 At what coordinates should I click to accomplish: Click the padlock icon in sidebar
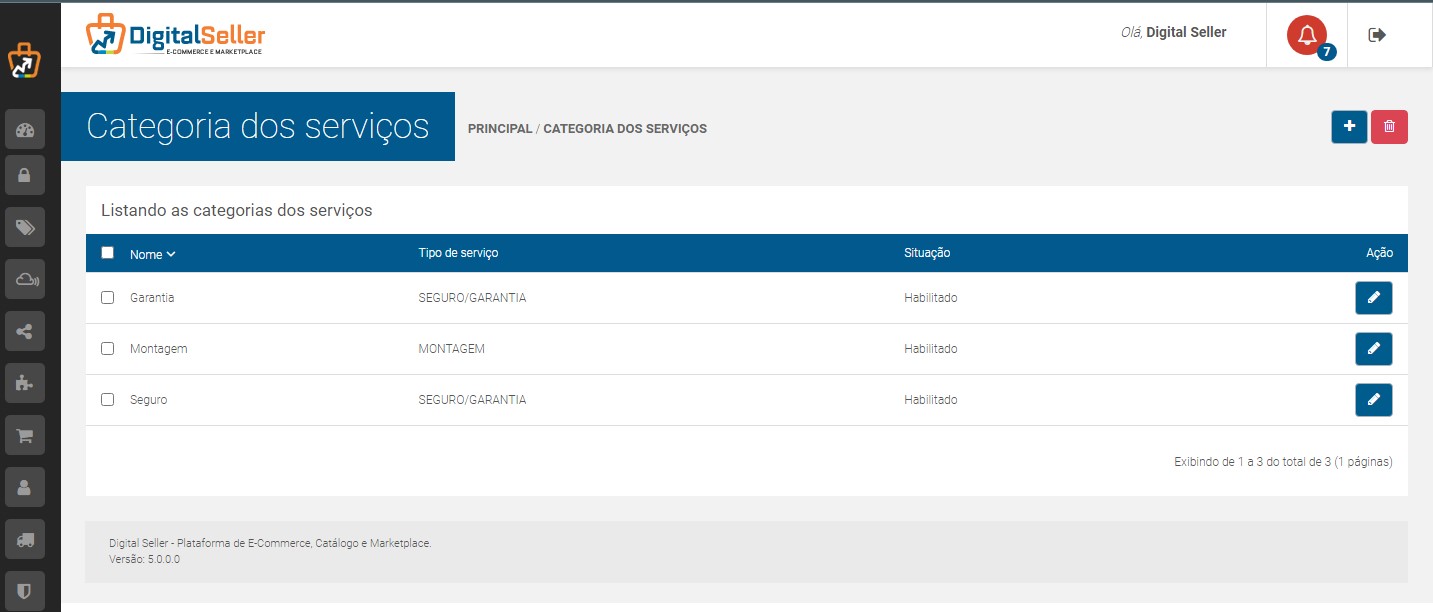[x=25, y=175]
